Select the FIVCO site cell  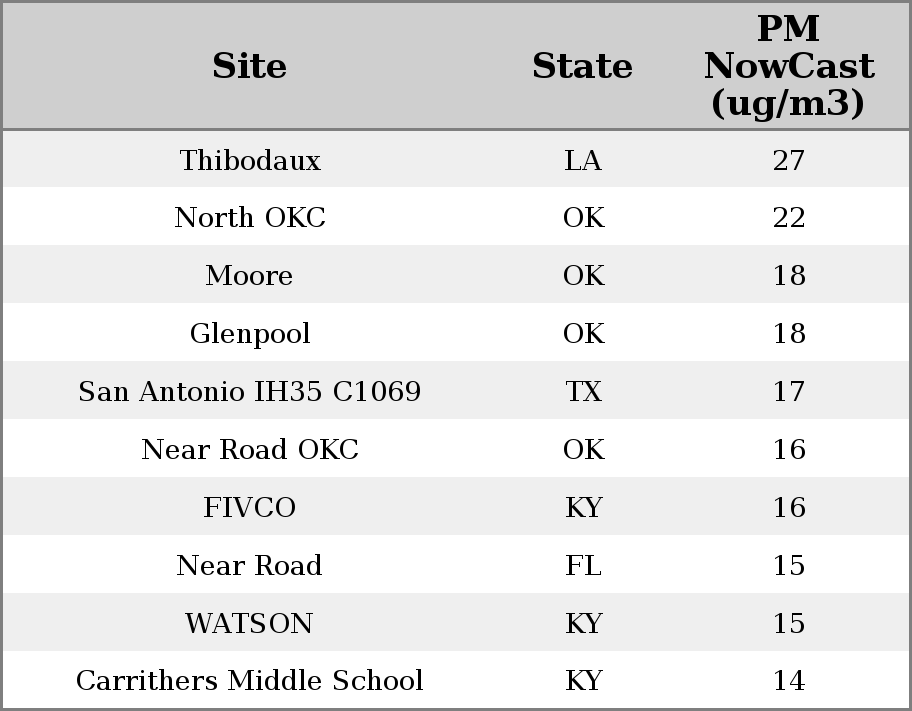[x=250, y=508]
